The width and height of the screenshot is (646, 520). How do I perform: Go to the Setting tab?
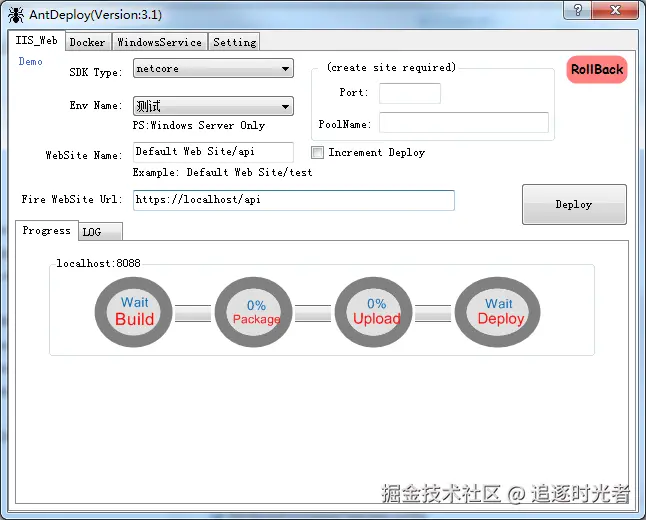tap(234, 42)
